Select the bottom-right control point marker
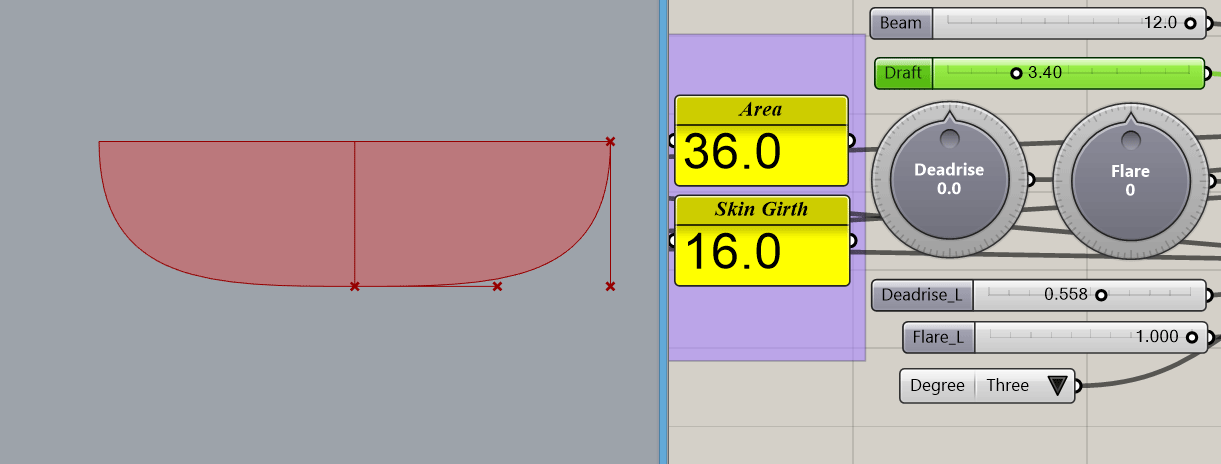The height and width of the screenshot is (464, 1221). click(610, 287)
